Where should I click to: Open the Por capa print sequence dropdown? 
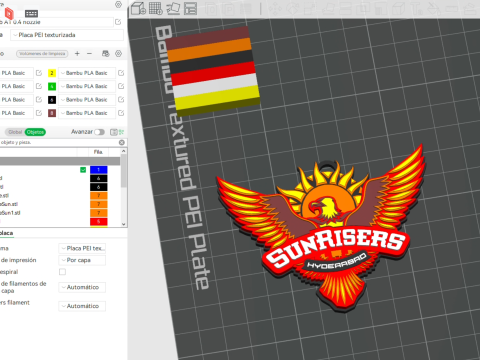tap(82, 260)
